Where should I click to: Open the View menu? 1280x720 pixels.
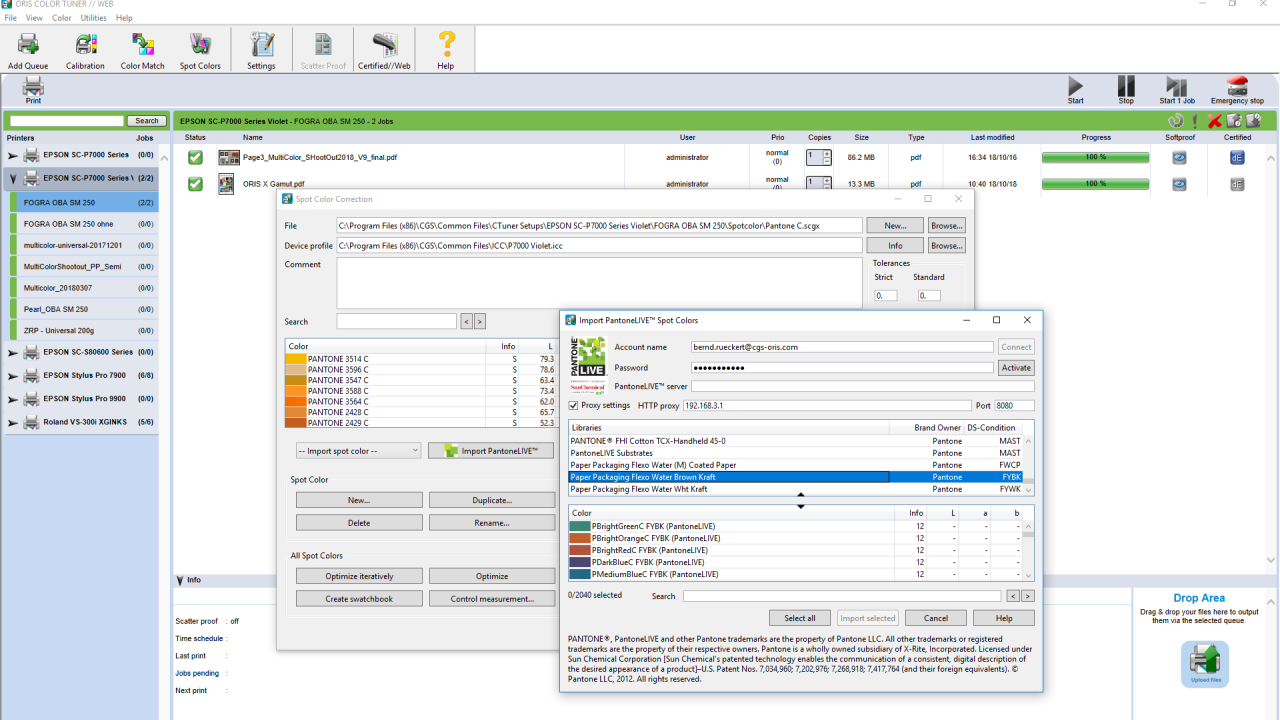34,18
